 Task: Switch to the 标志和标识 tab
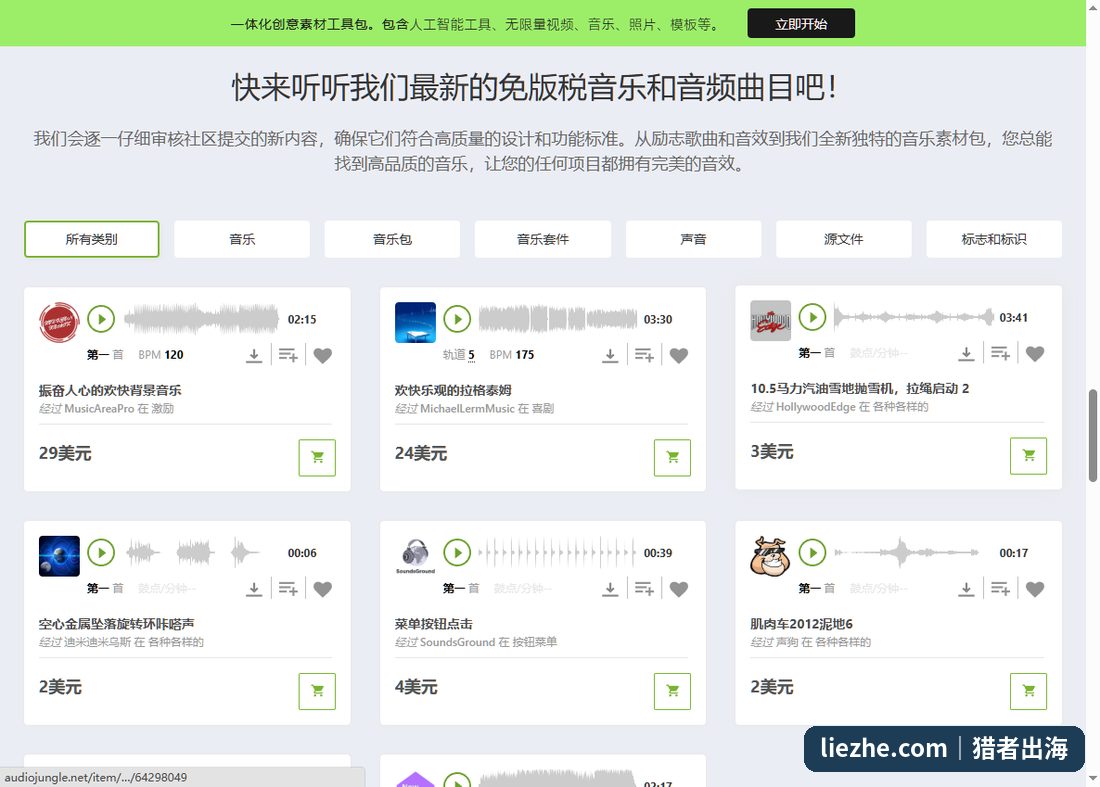[994, 239]
